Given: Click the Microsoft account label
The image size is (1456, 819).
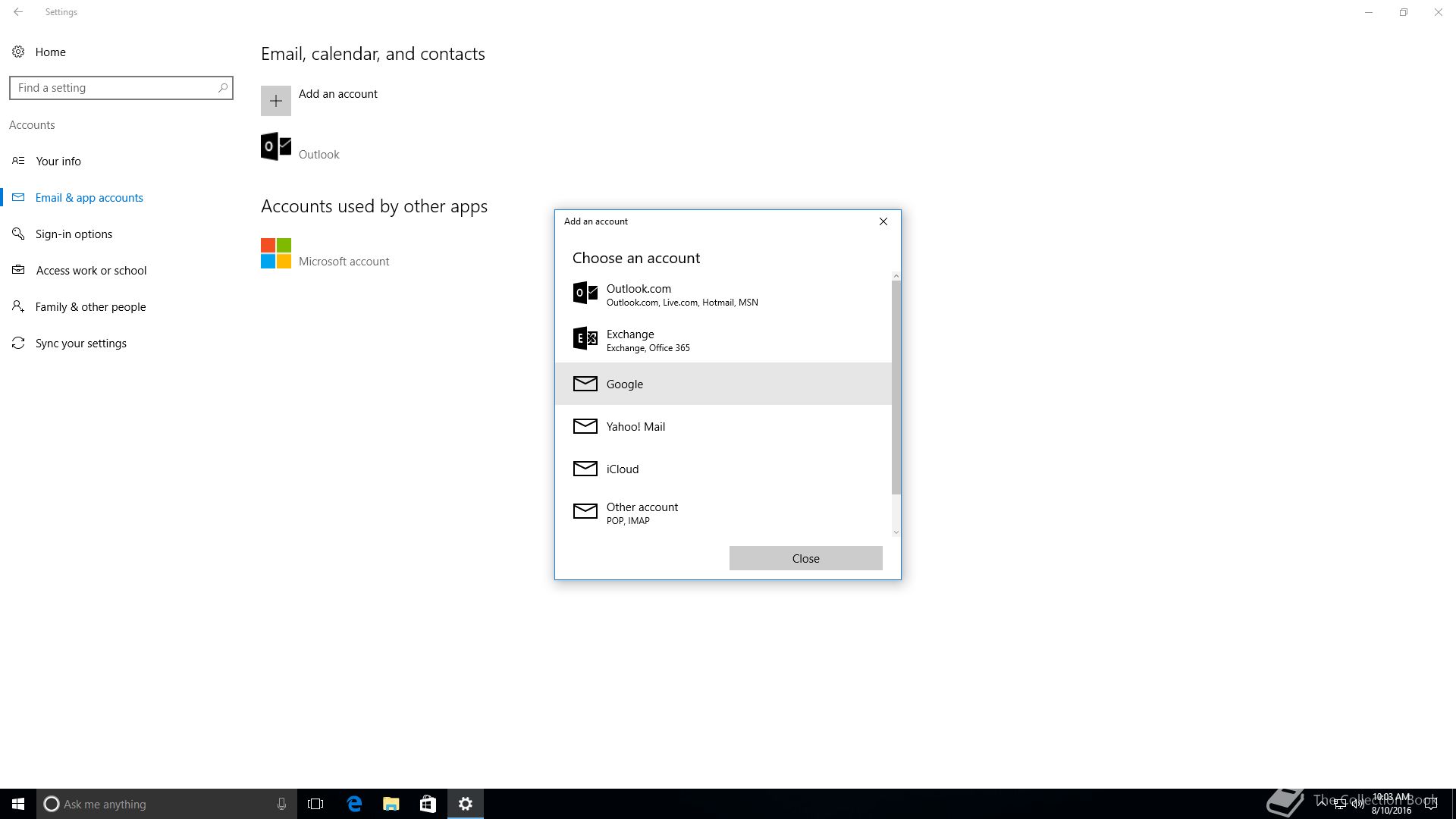Looking at the screenshot, I should (344, 261).
